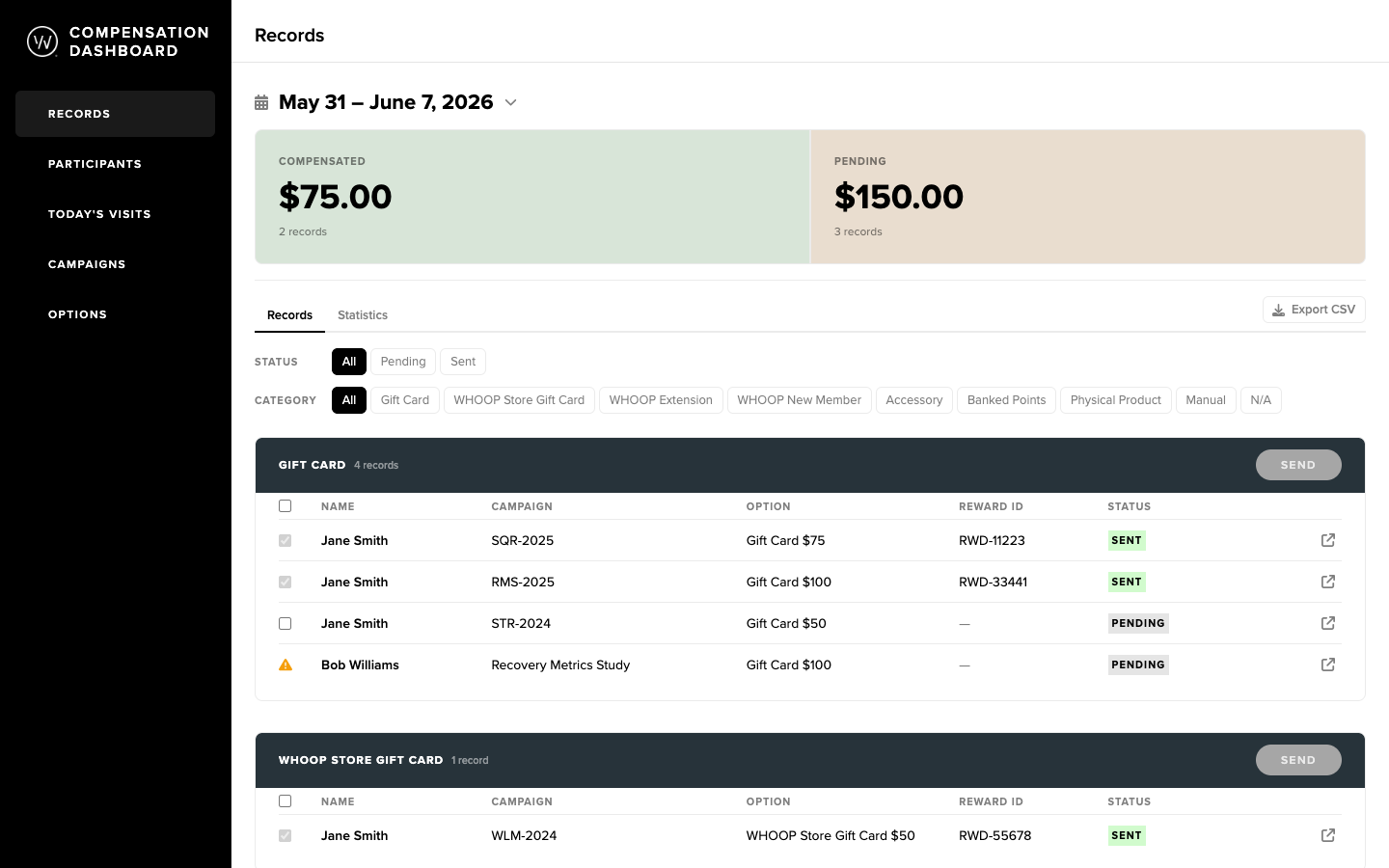Check the STR-2024 Jane Smith row checkbox
1389x868 pixels.
point(285,623)
